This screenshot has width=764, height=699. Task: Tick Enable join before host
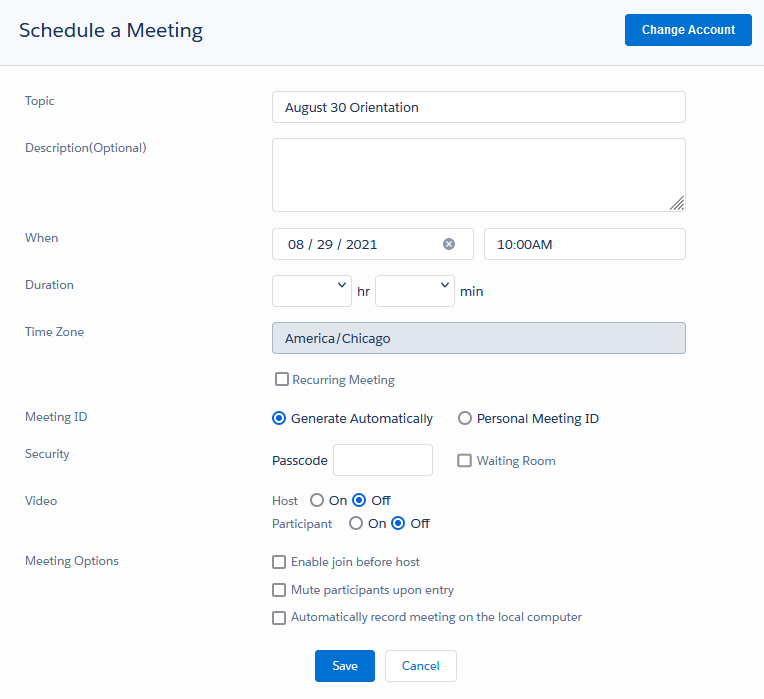[x=279, y=562]
